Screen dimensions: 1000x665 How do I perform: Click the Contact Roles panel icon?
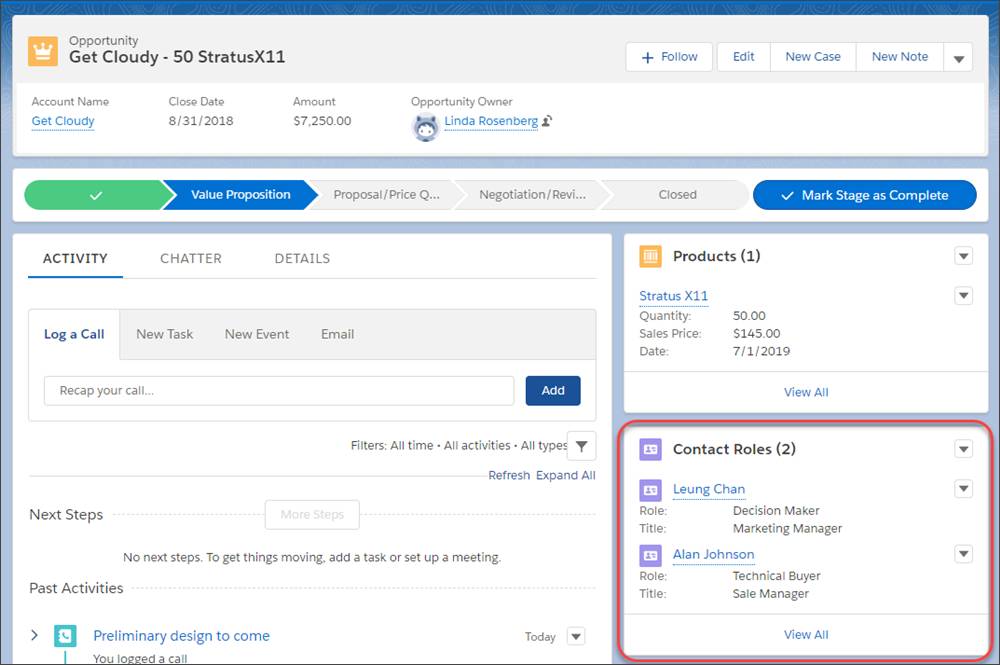click(651, 449)
